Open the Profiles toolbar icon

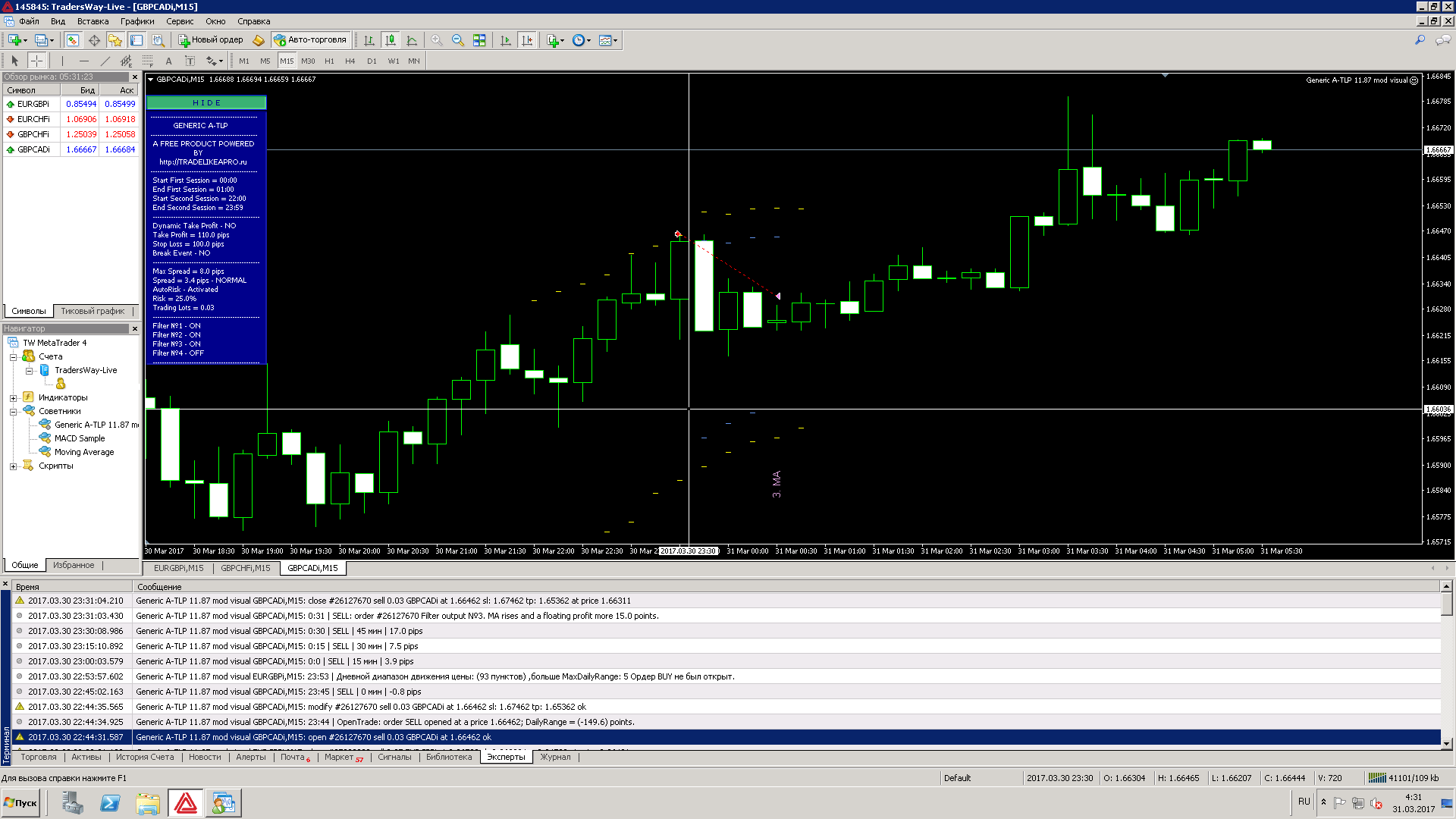tap(43, 40)
